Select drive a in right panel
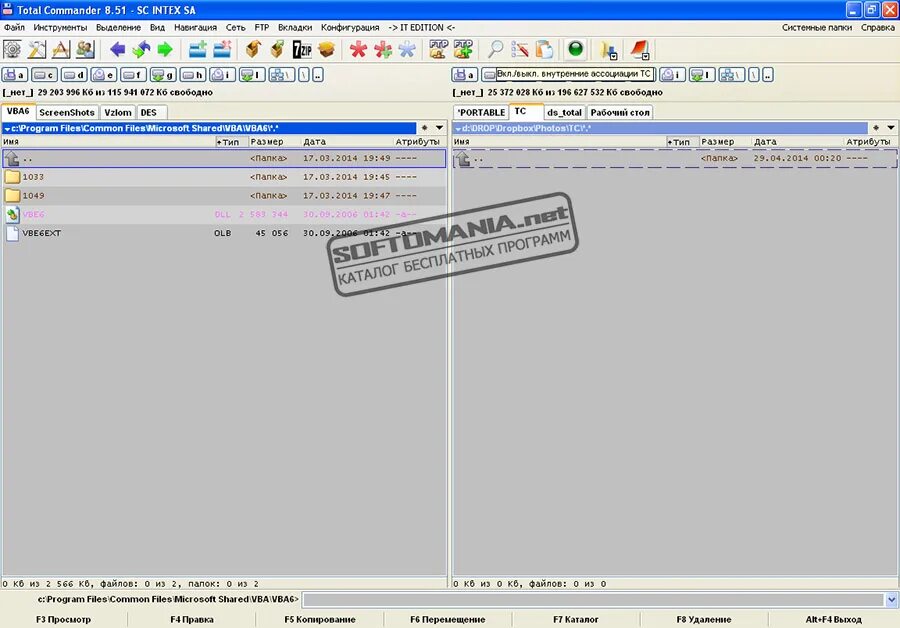This screenshot has width=900, height=628. coord(465,75)
